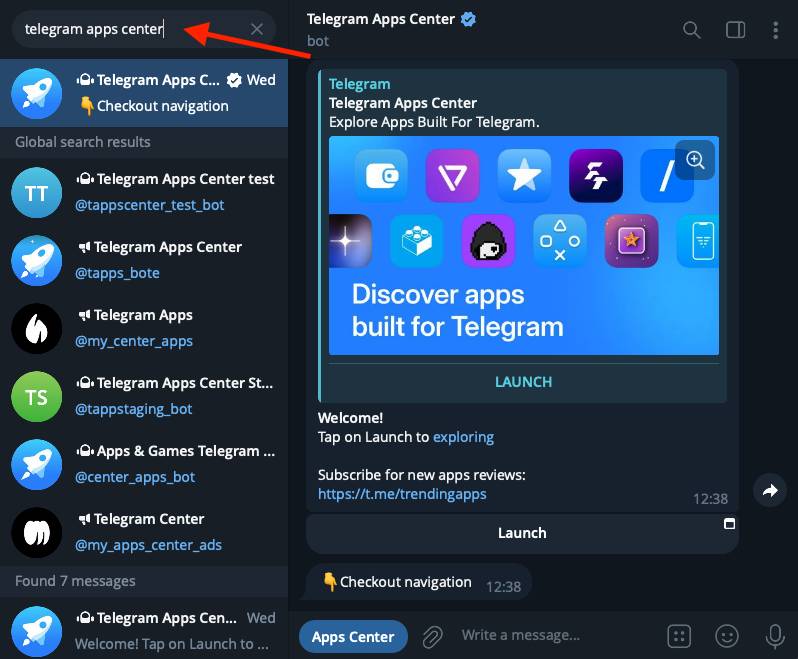Open the search-in-chat magnifier icon
798x659 pixels.
pos(691,30)
